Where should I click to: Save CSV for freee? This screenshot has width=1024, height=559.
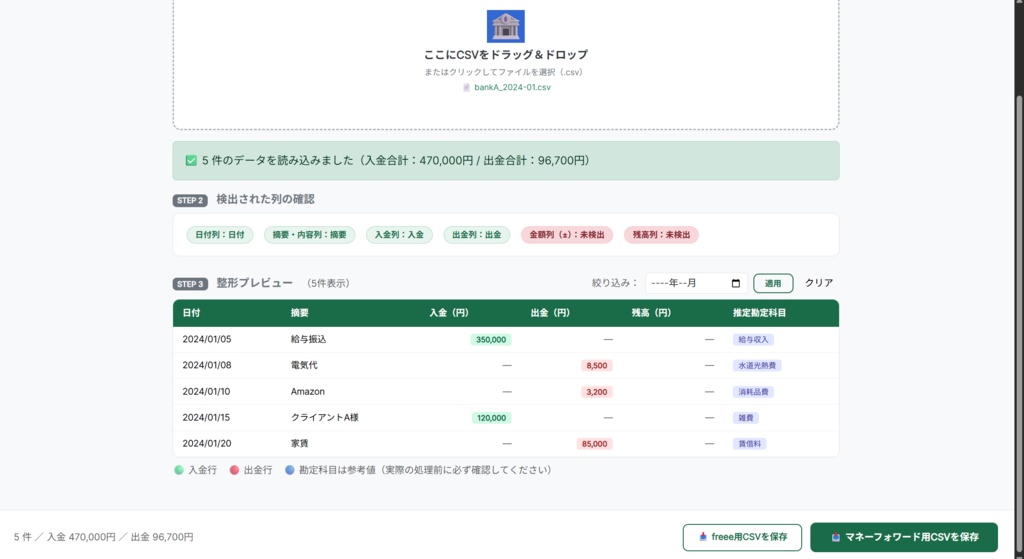(743, 537)
